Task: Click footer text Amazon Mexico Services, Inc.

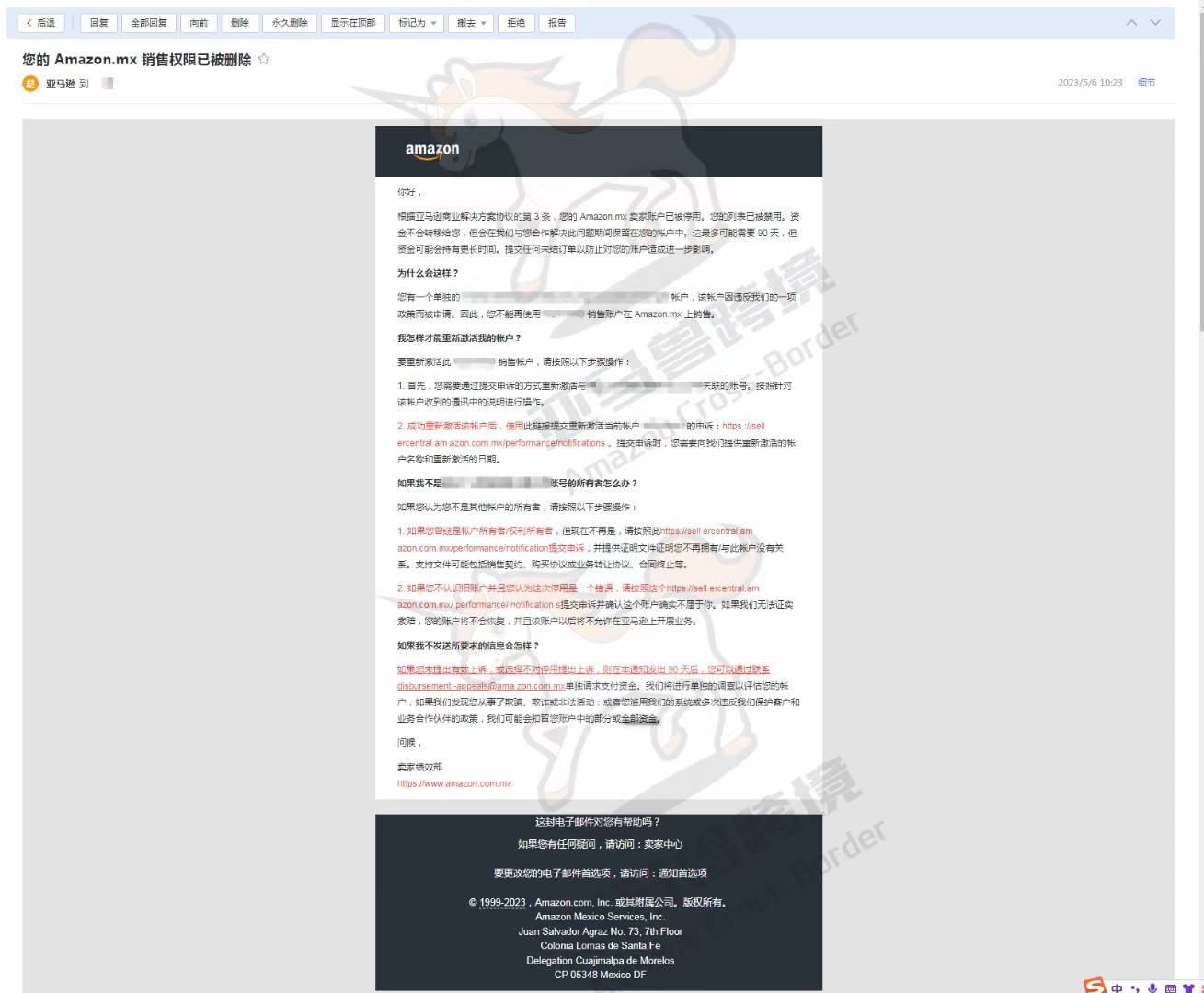Action: pyautogui.click(x=600, y=917)
